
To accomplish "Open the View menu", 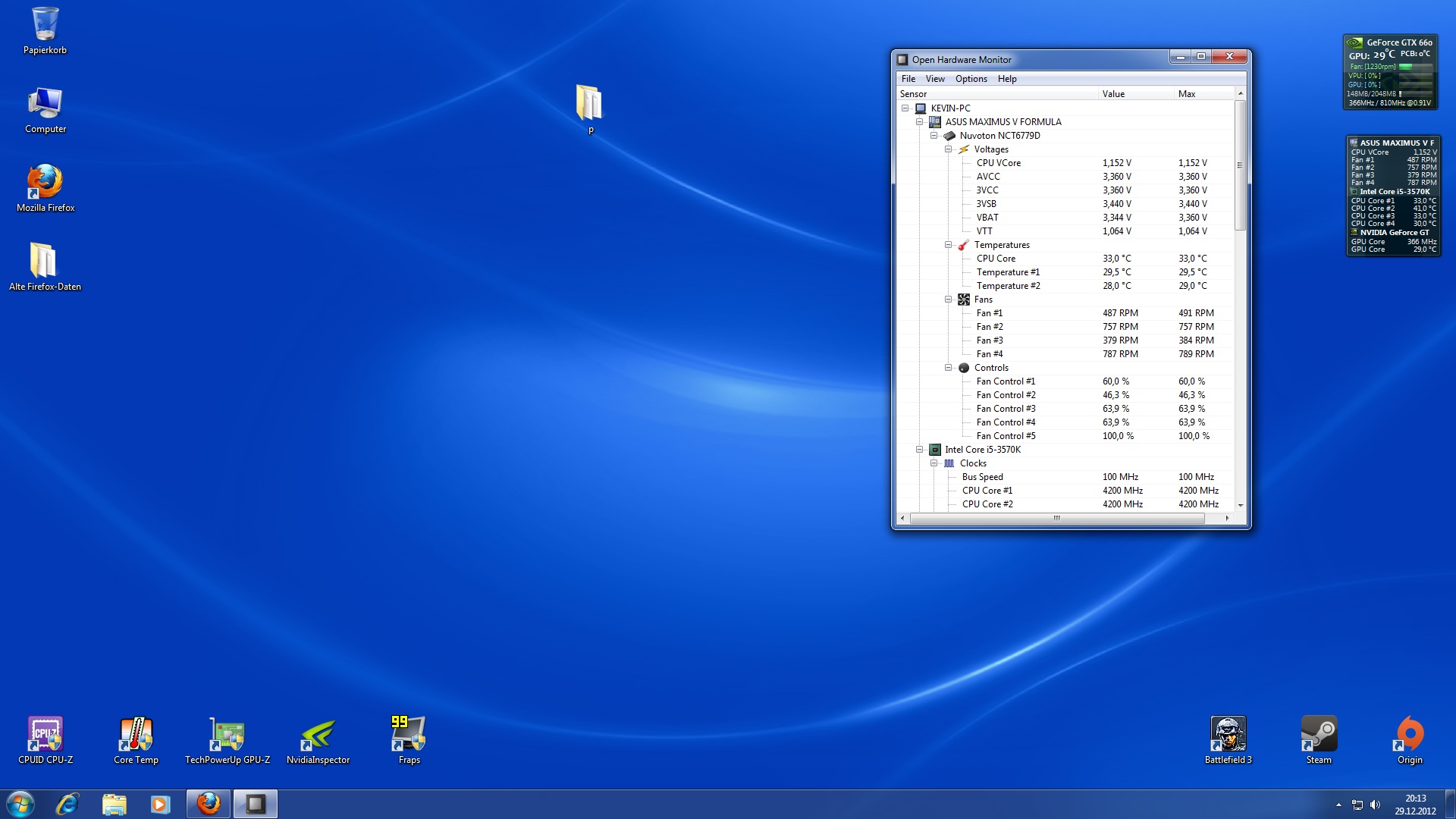I will [x=934, y=79].
